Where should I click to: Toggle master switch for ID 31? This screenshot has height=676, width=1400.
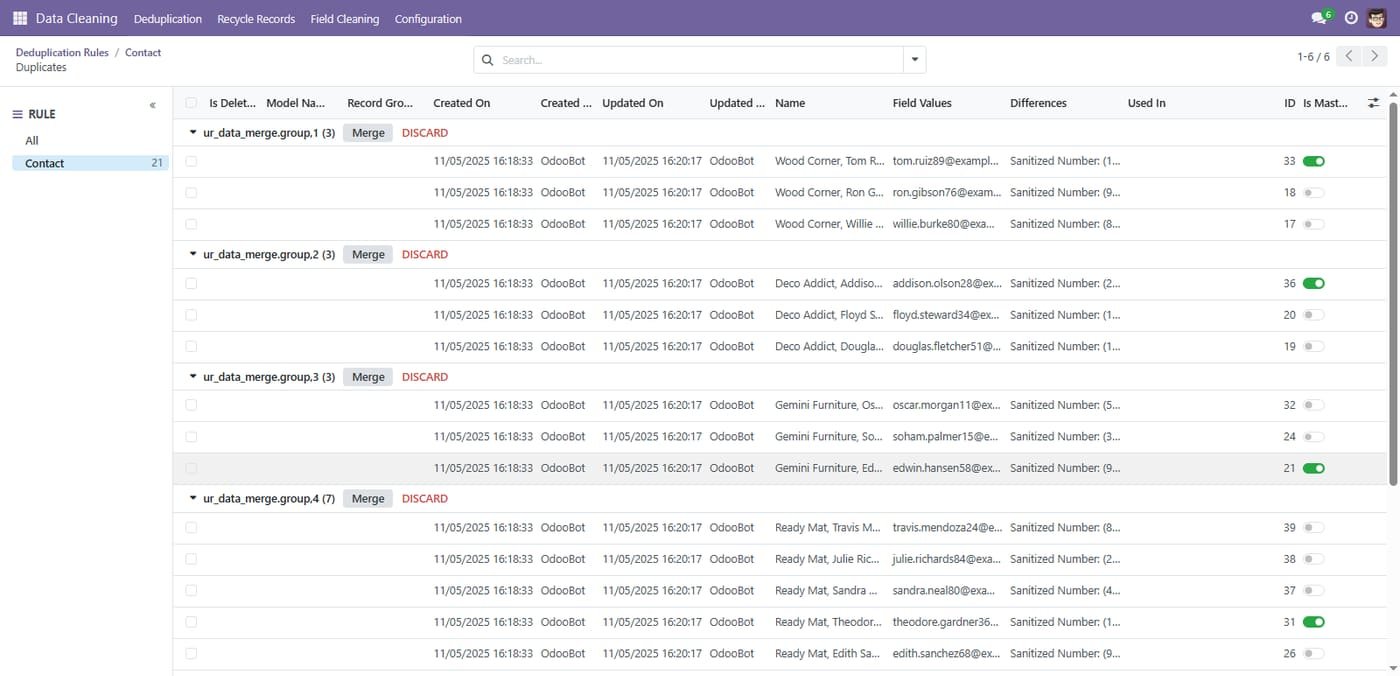coord(1314,622)
